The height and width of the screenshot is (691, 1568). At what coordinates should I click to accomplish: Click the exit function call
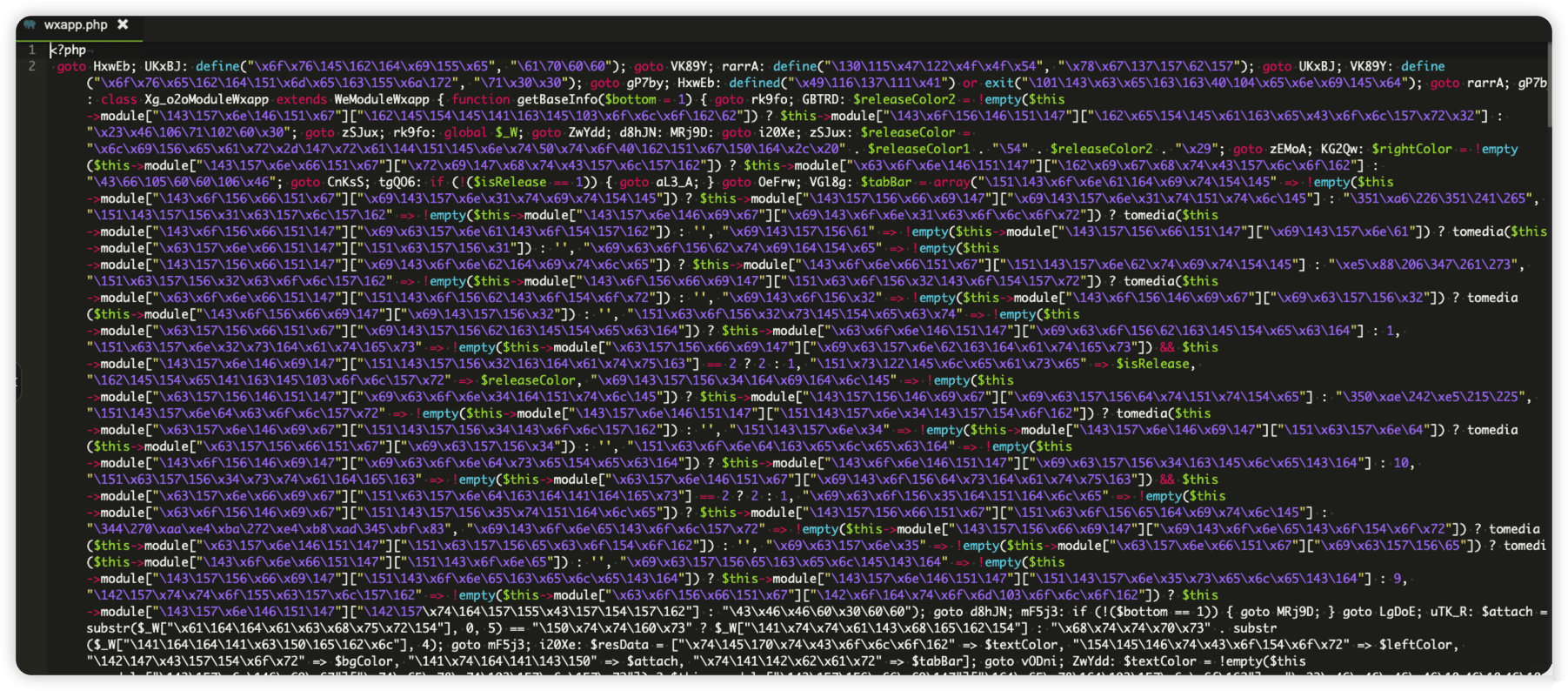coord(999,84)
